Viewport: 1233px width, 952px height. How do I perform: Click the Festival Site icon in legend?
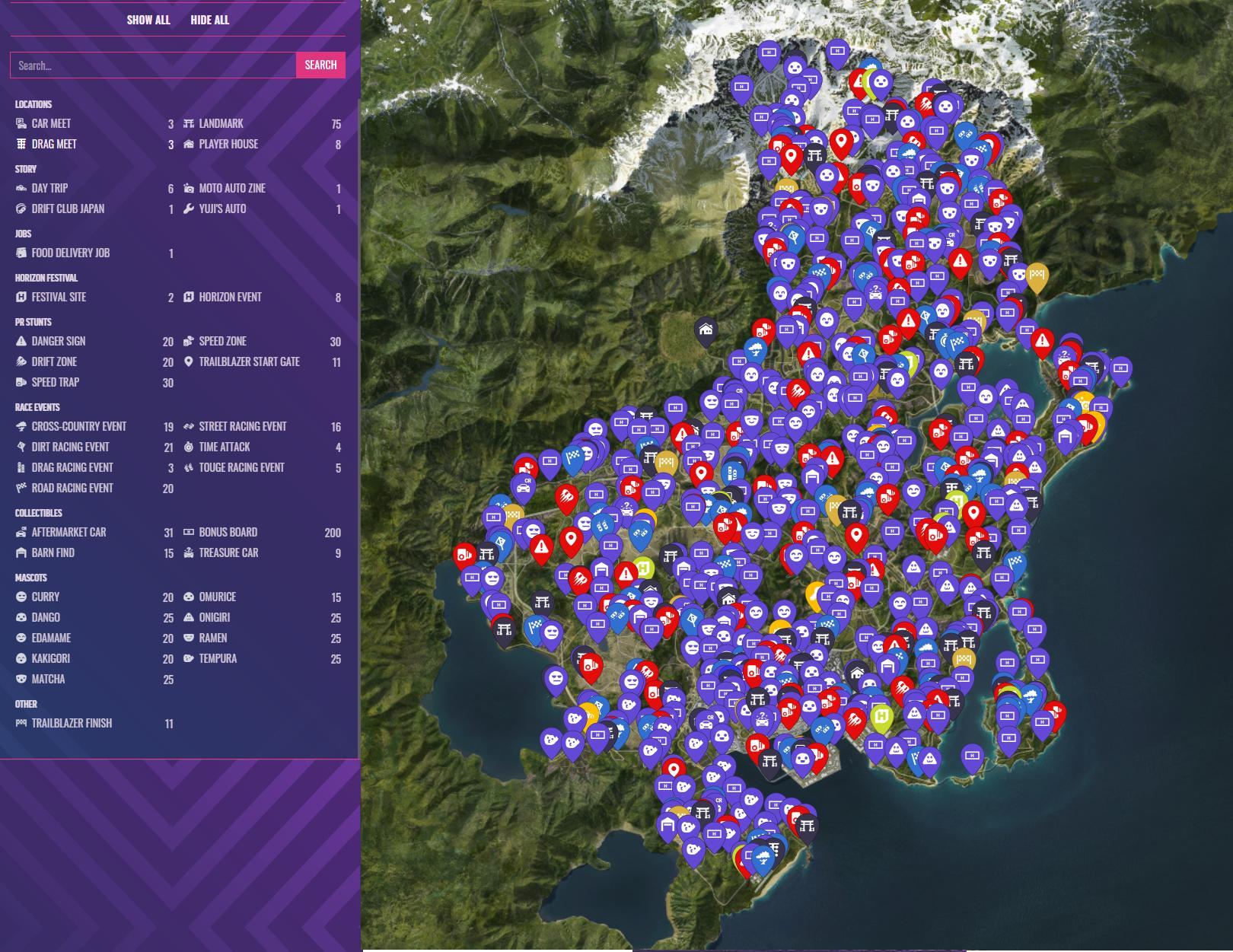click(21, 297)
